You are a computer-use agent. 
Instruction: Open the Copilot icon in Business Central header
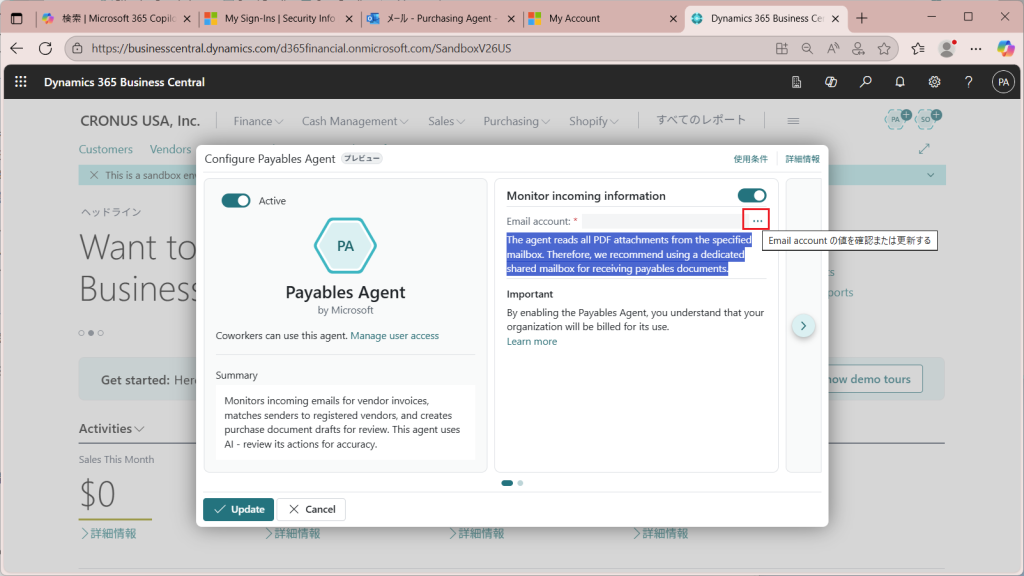[x=831, y=82]
